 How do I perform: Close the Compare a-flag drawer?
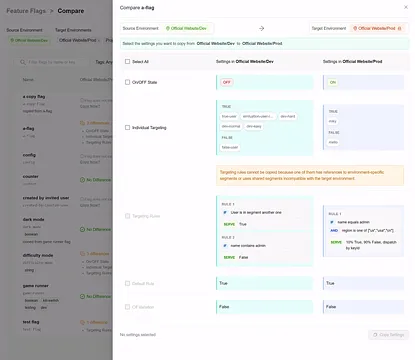click(x=406, y=7)
